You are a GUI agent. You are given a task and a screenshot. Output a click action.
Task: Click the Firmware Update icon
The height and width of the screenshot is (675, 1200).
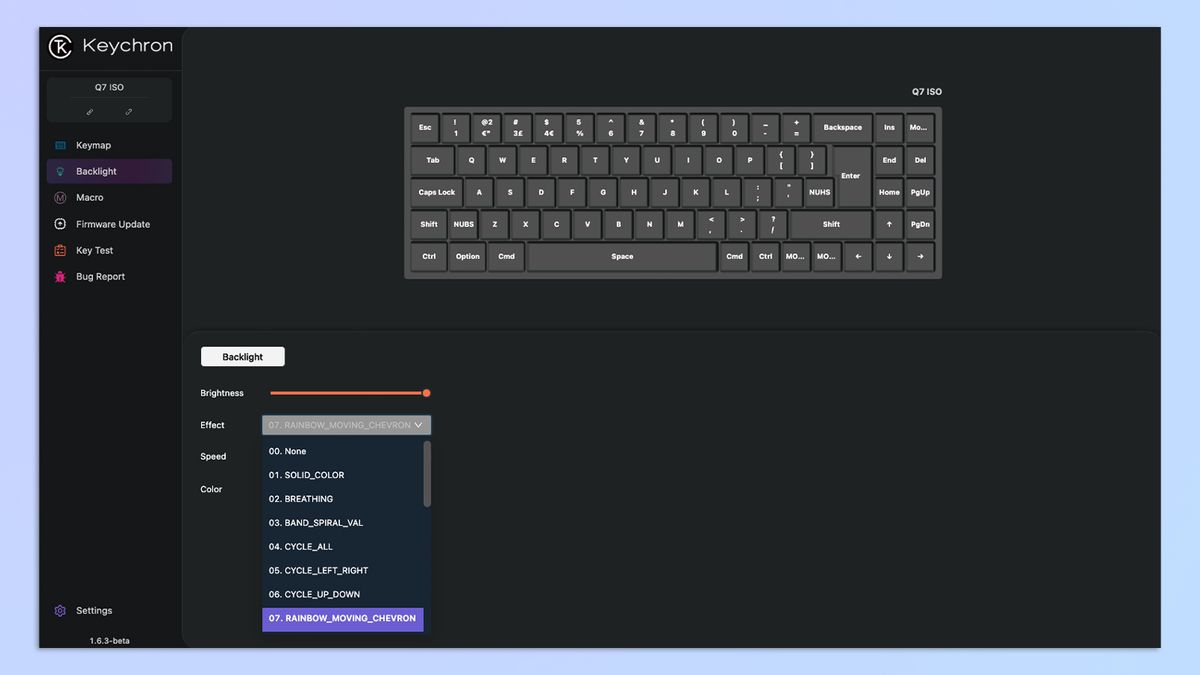(60, 224)
